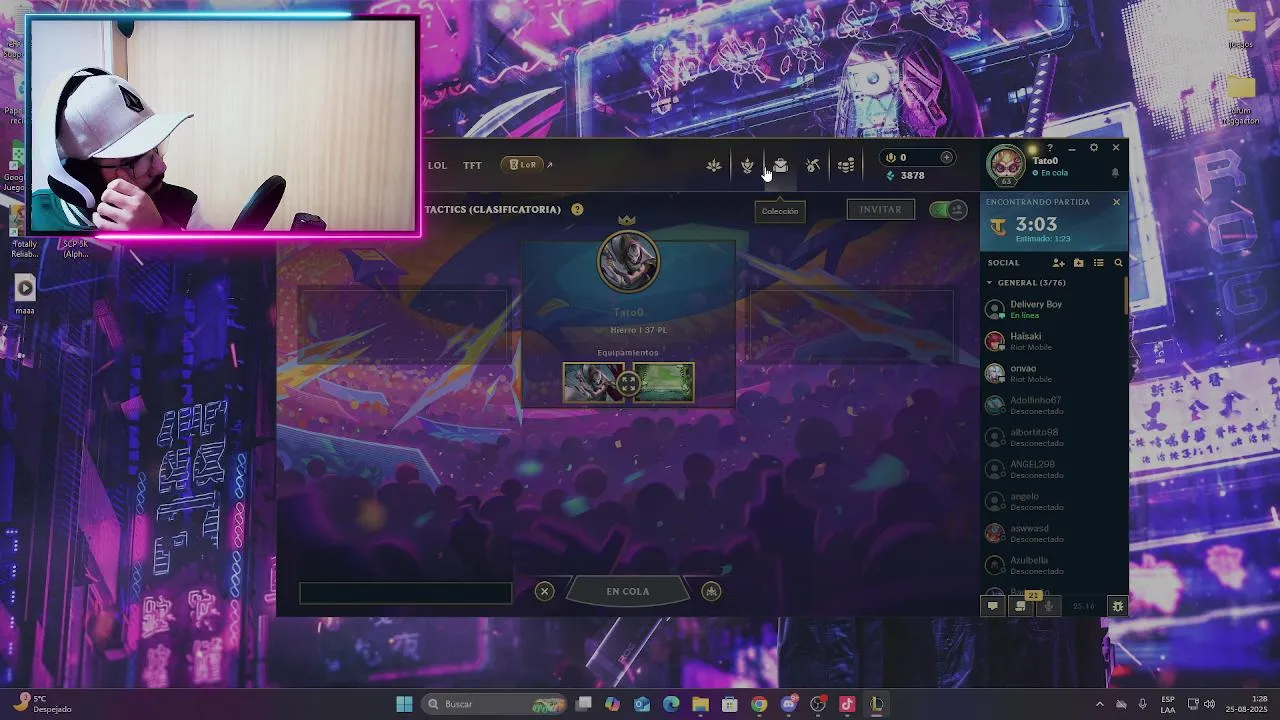Viewport: 1280px width, 720px height.
Task: Click the lobby chat input field
Action: (x=406, y=593)
